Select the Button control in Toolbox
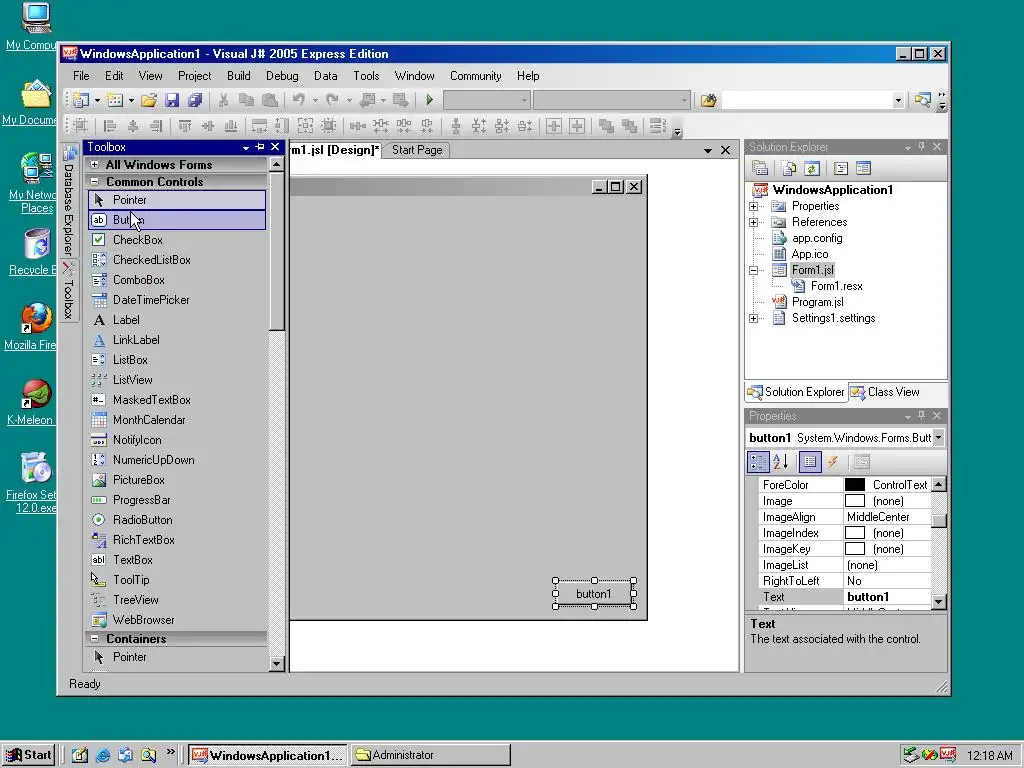The width and height of the screenshot is (1024, 768). coord(176,220)
